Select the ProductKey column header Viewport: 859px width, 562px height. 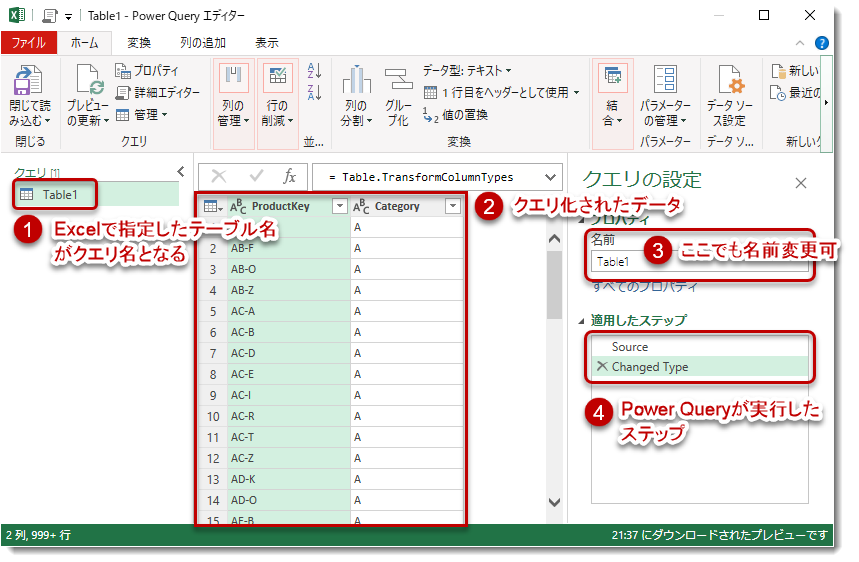click(281, 207)
